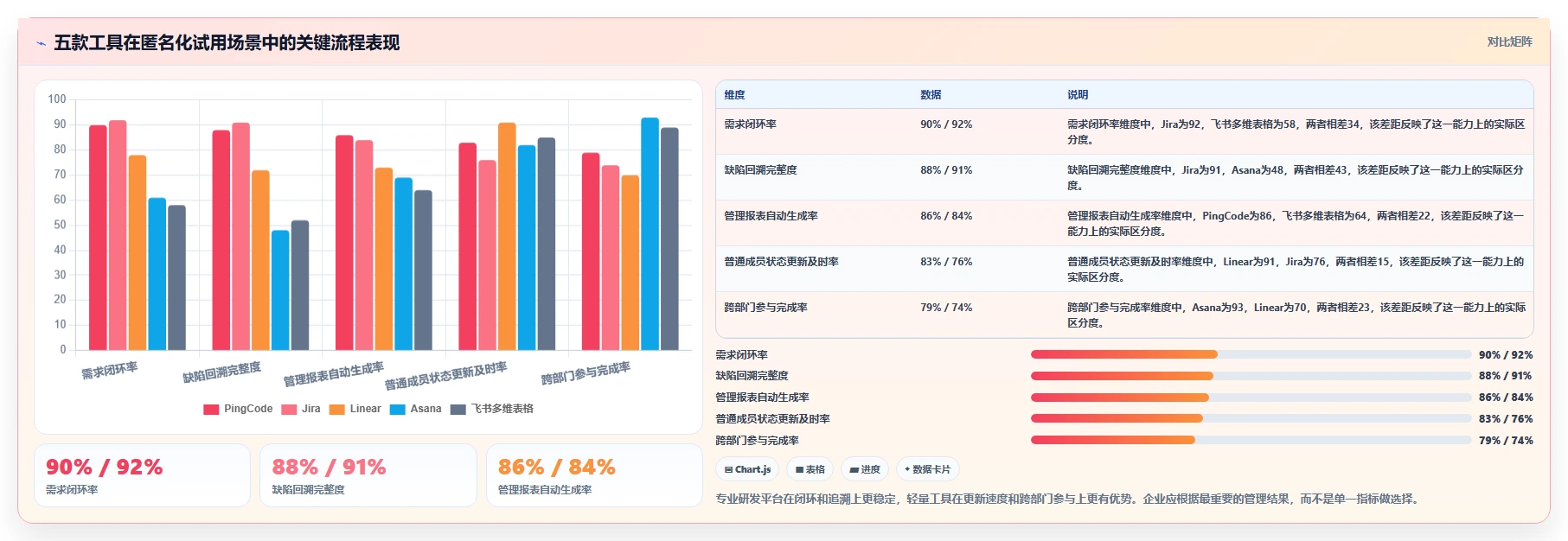Viewport: 1568px width, 541px height.
Task: Toggle the Jira legend color swatch
Action: (x=289, y=410)
